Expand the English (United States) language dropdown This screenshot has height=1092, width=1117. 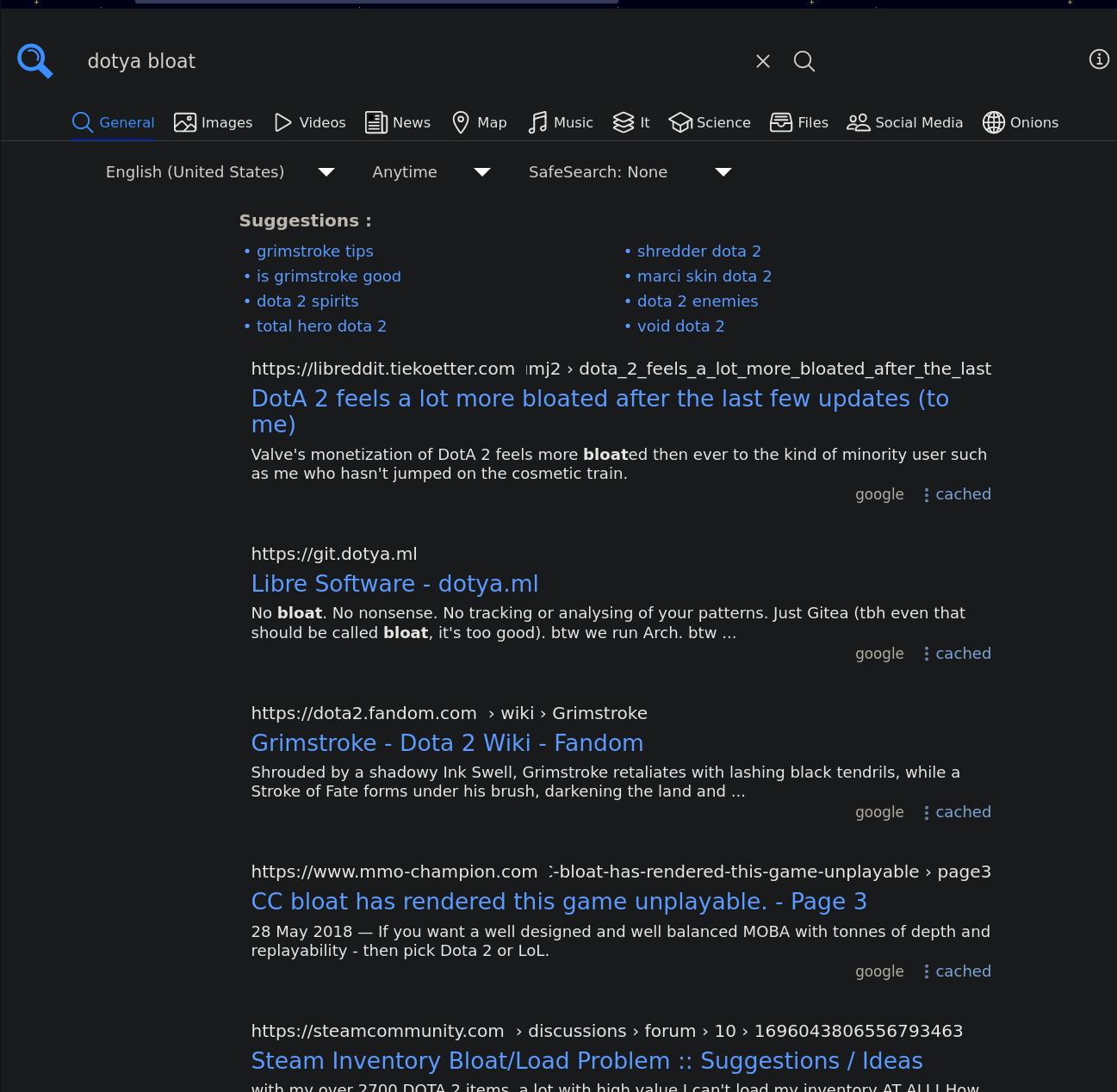219,172
